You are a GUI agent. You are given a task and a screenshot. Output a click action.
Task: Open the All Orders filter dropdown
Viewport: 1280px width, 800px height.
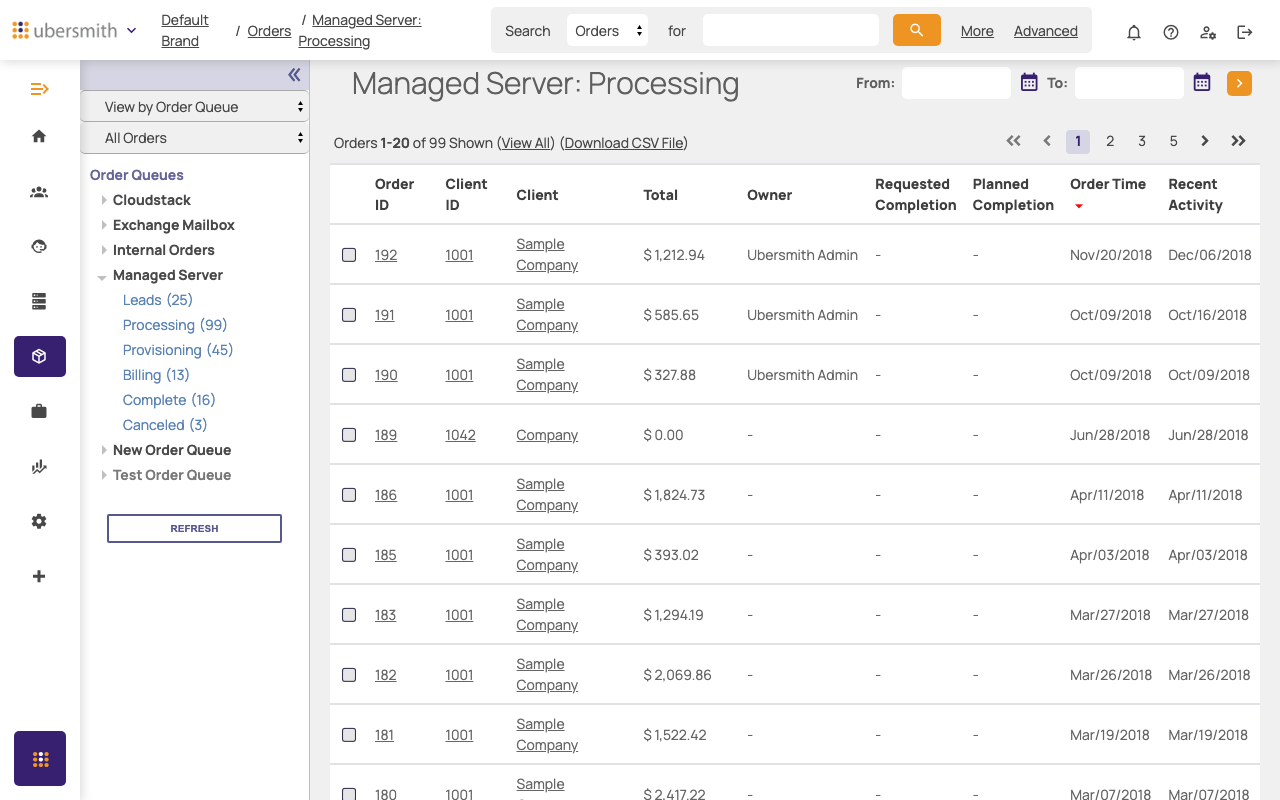coord(194,138)
